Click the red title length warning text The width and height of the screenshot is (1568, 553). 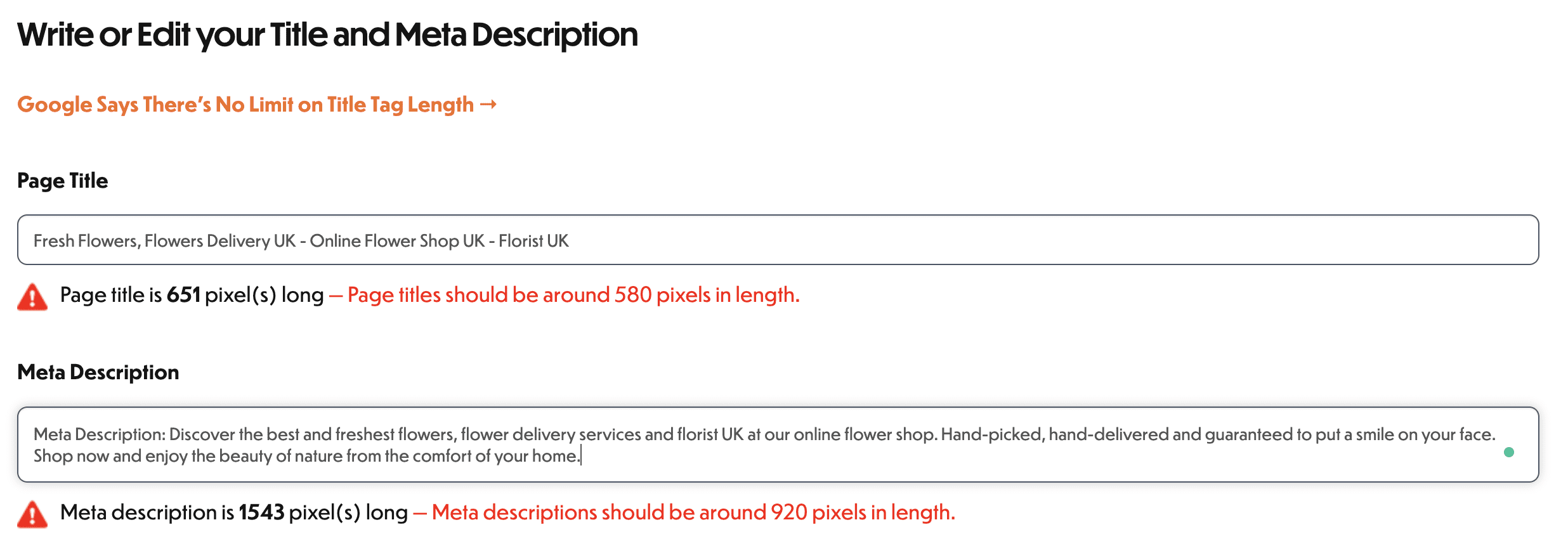(571, 294)
